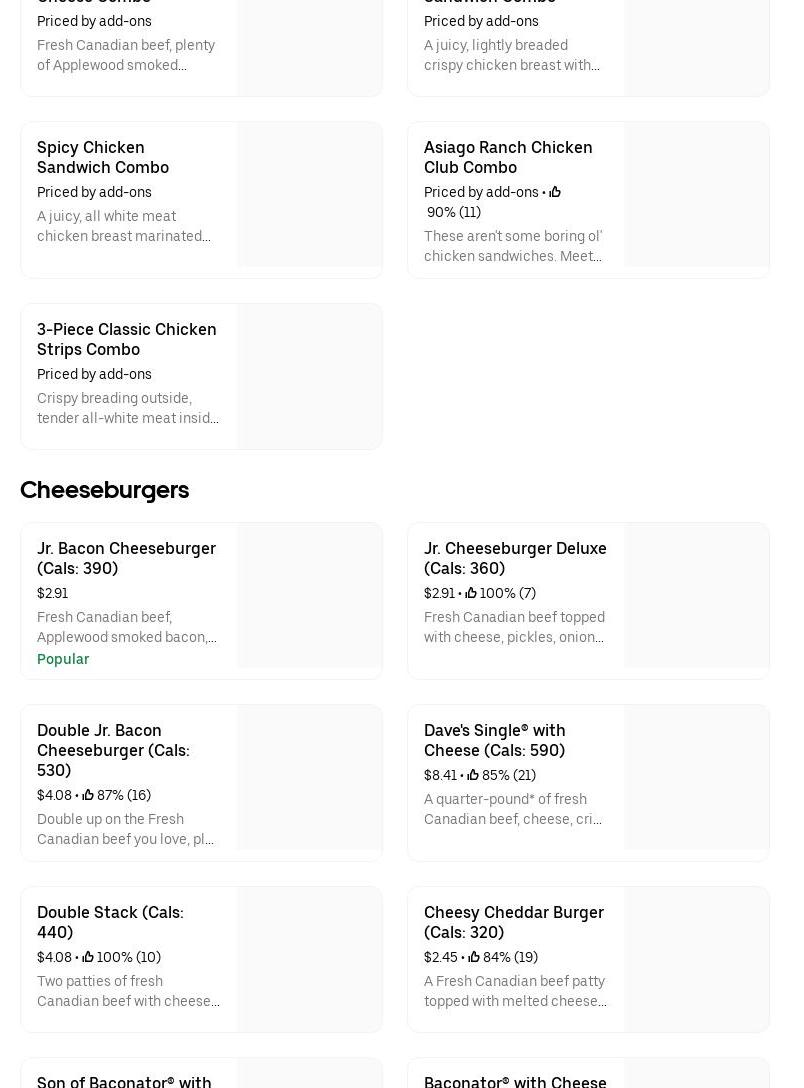This screenshot has height=1088, width=804.
Task: Open Asiago Ranch Chicken Club Combo title
Action: [x=507, y=157]
